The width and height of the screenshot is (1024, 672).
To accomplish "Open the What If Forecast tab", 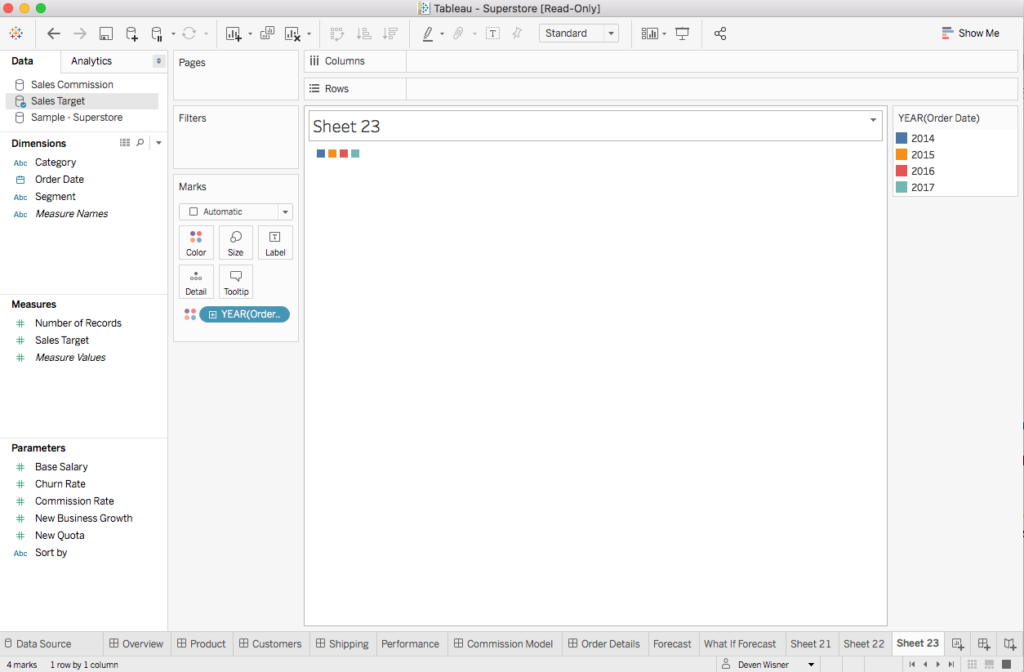I will coord(740,643).
